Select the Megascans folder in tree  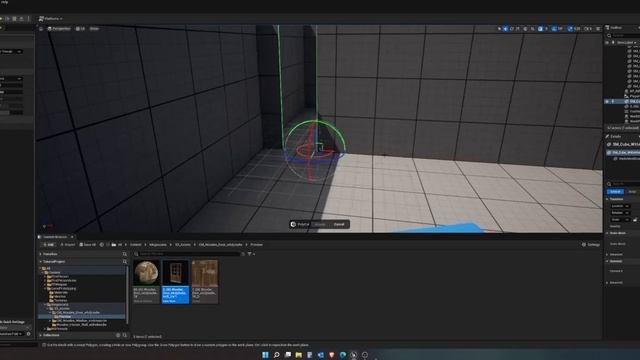click(x=59, y=304)
